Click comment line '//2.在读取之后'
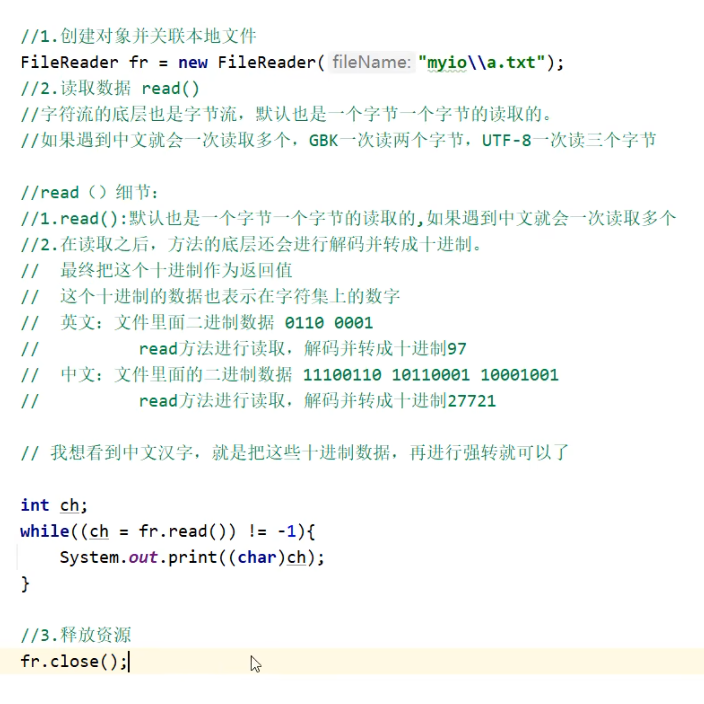The width and height of the screenshot is (704, 704). pyautogui.click(x=251, y=245)
